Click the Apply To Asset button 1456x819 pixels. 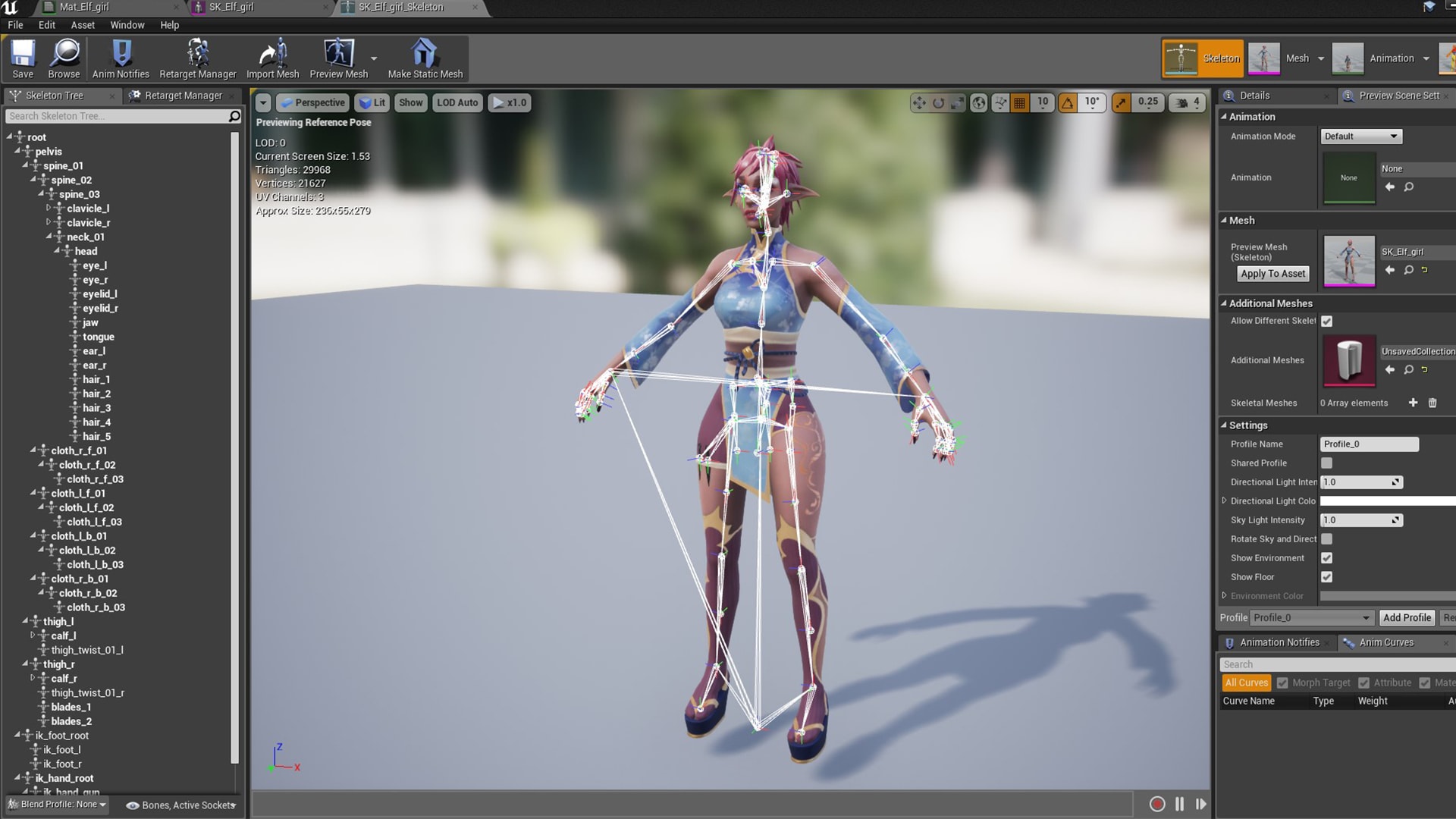[x=1272, y=273]
